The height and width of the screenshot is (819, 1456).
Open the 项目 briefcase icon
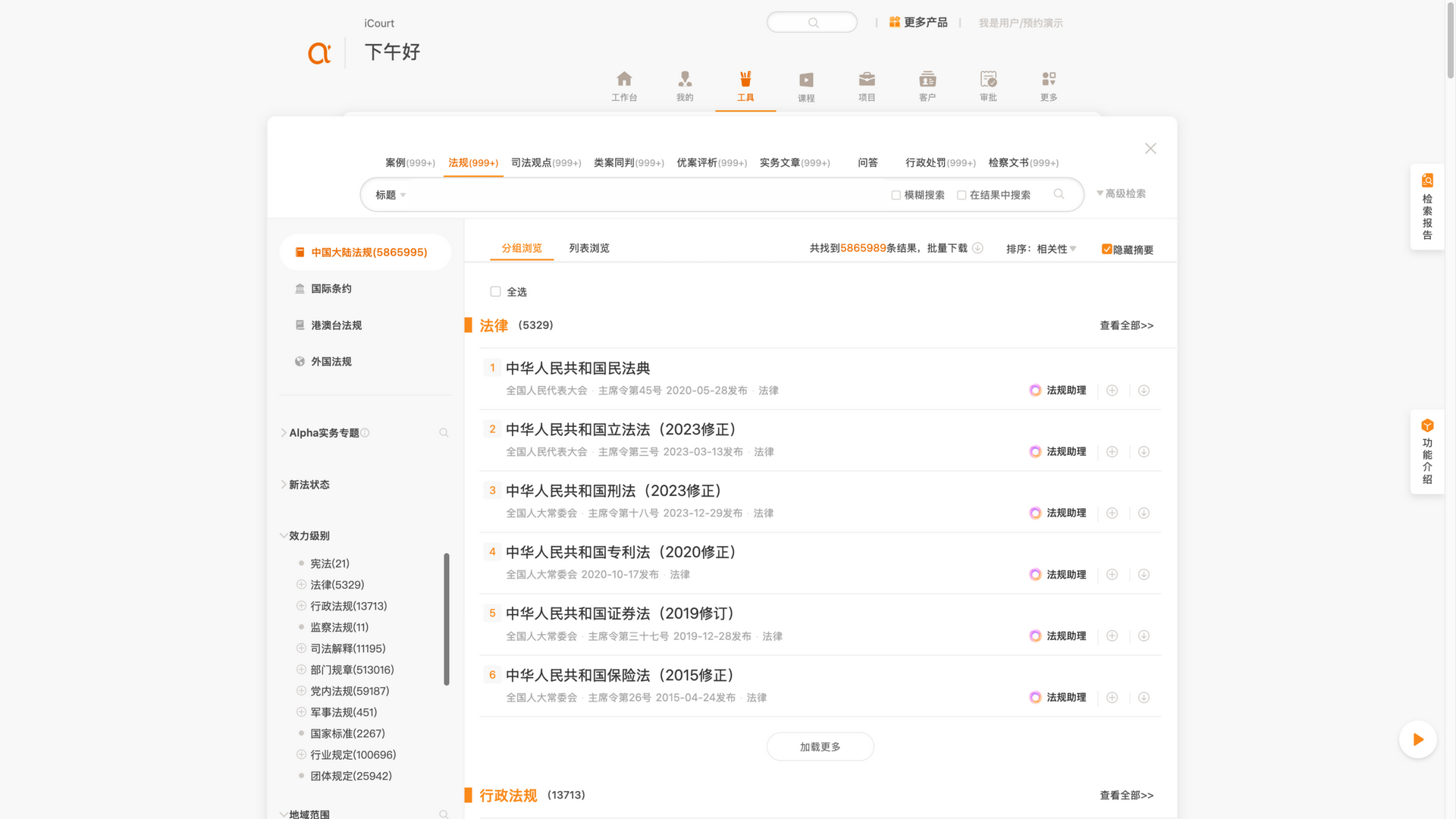point(867,79)
